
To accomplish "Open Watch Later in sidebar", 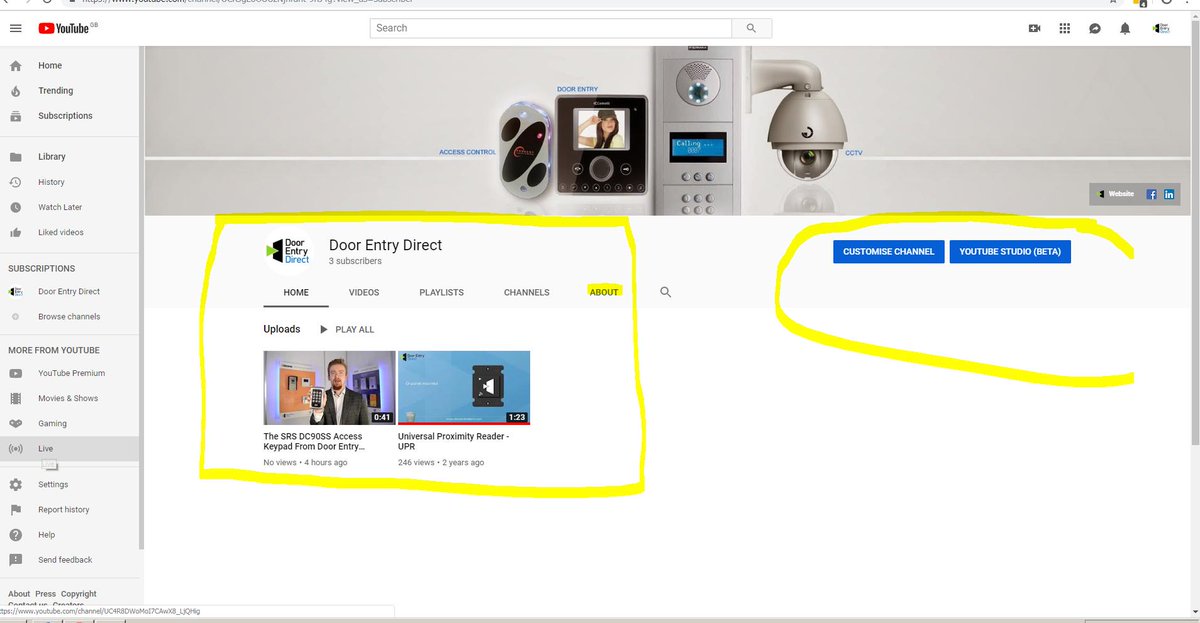I will pos(70,207).
